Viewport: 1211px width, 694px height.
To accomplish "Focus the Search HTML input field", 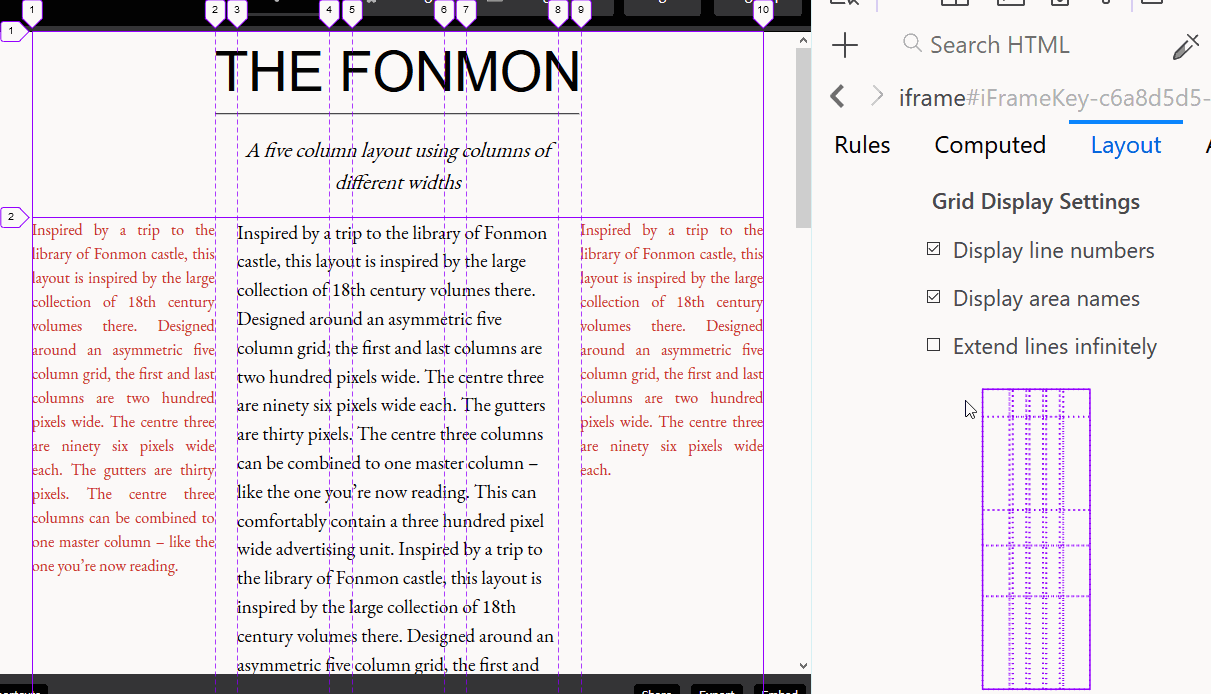I will coord(1030,45).
